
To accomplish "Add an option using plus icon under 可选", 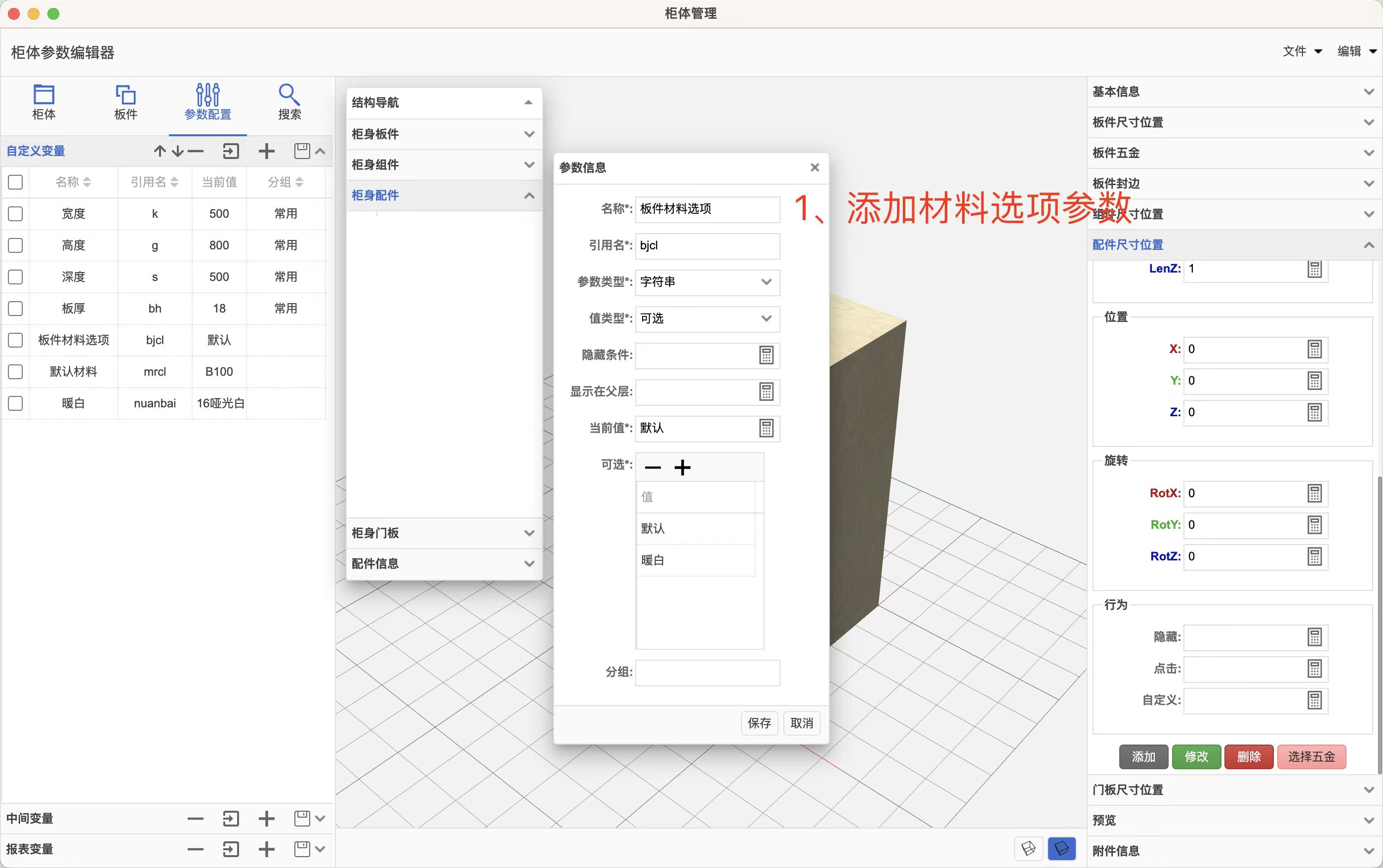I will [x=682, y=467].
